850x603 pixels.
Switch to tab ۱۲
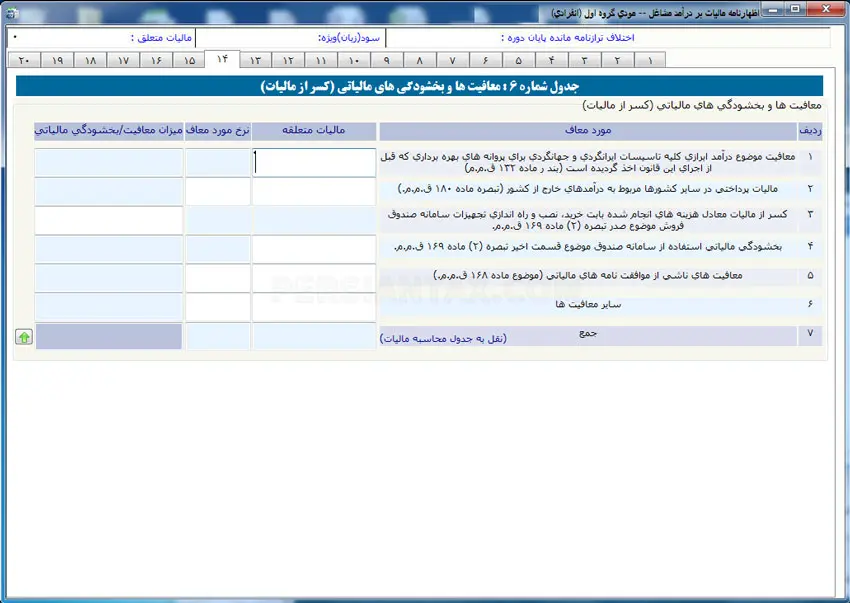pos(288,60)
